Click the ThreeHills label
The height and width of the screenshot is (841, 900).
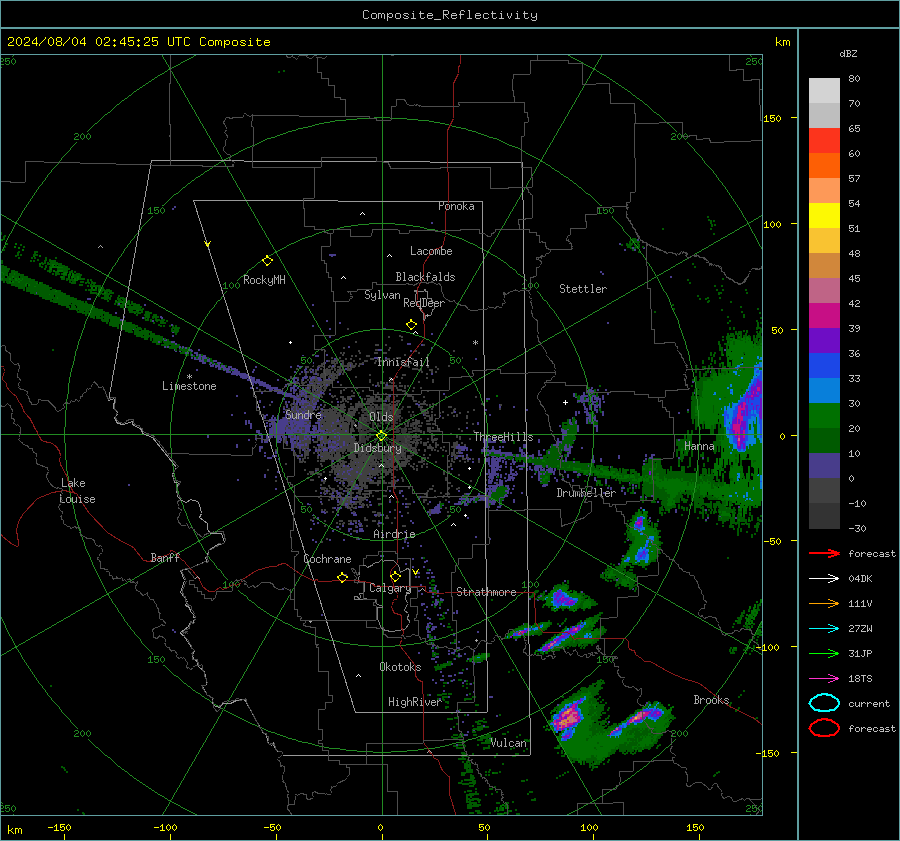pos(503,437)
